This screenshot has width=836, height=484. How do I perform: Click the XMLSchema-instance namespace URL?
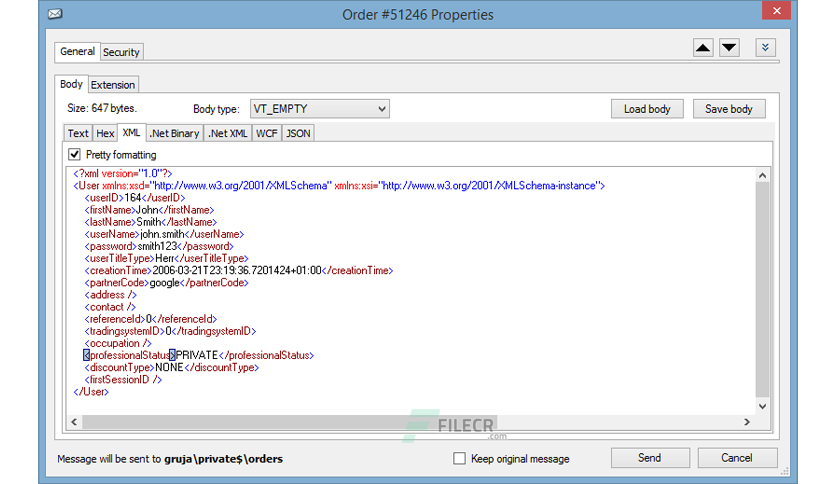click(x=489, y=186)
